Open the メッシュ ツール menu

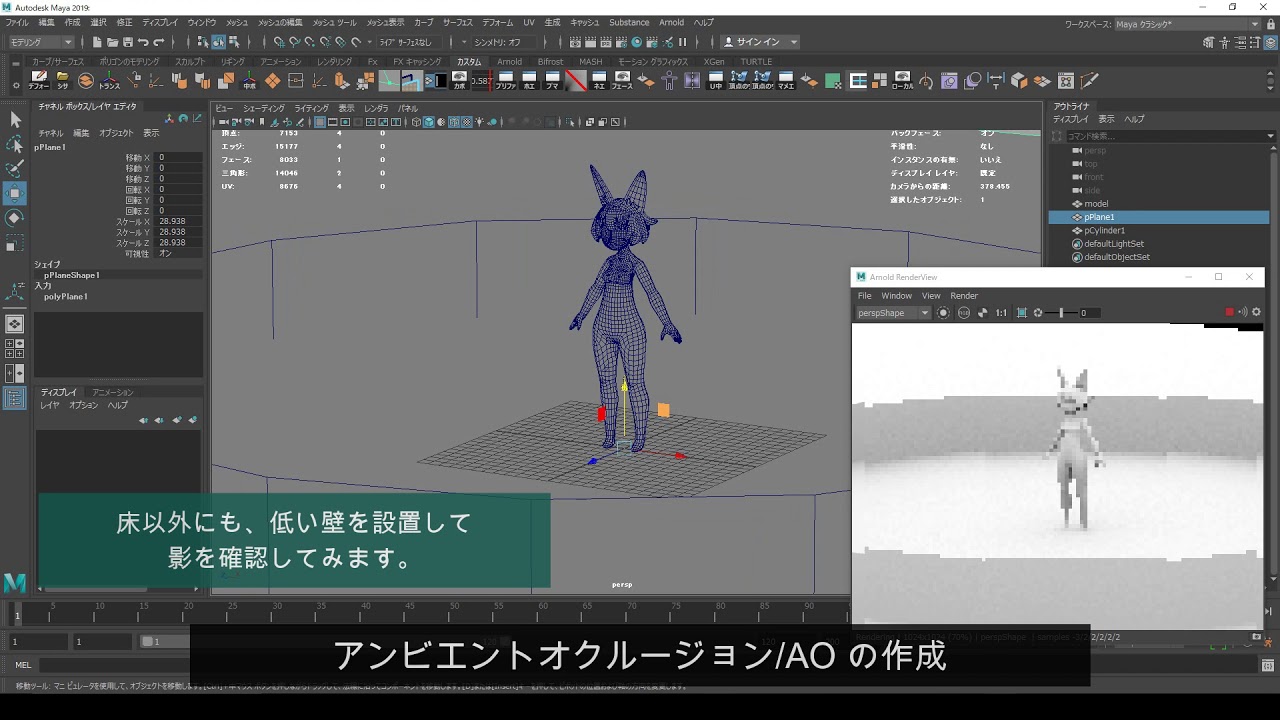(x=334, y=22)
